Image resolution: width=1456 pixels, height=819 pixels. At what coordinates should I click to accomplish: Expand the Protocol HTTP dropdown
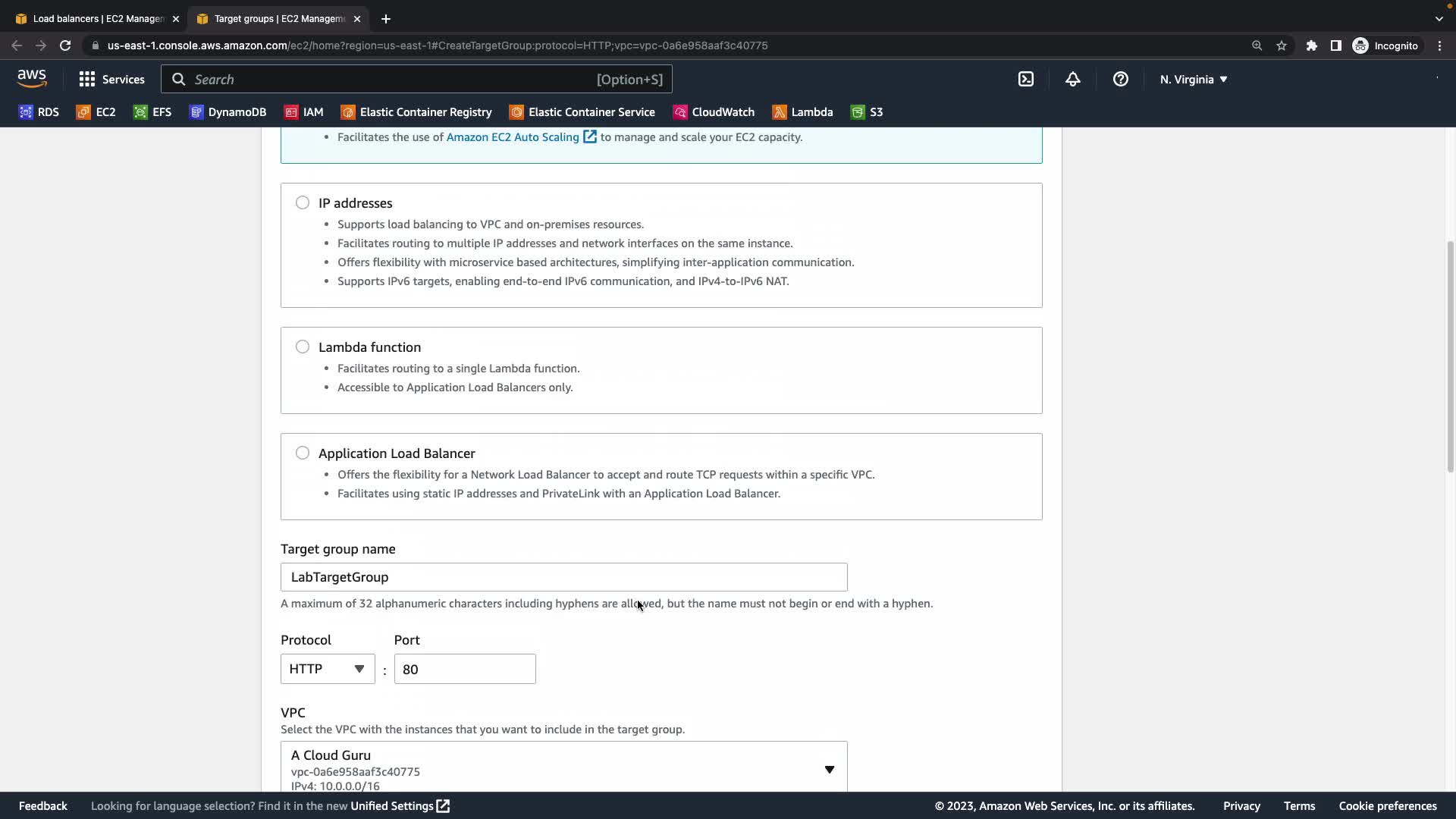(x=327, y=669)
